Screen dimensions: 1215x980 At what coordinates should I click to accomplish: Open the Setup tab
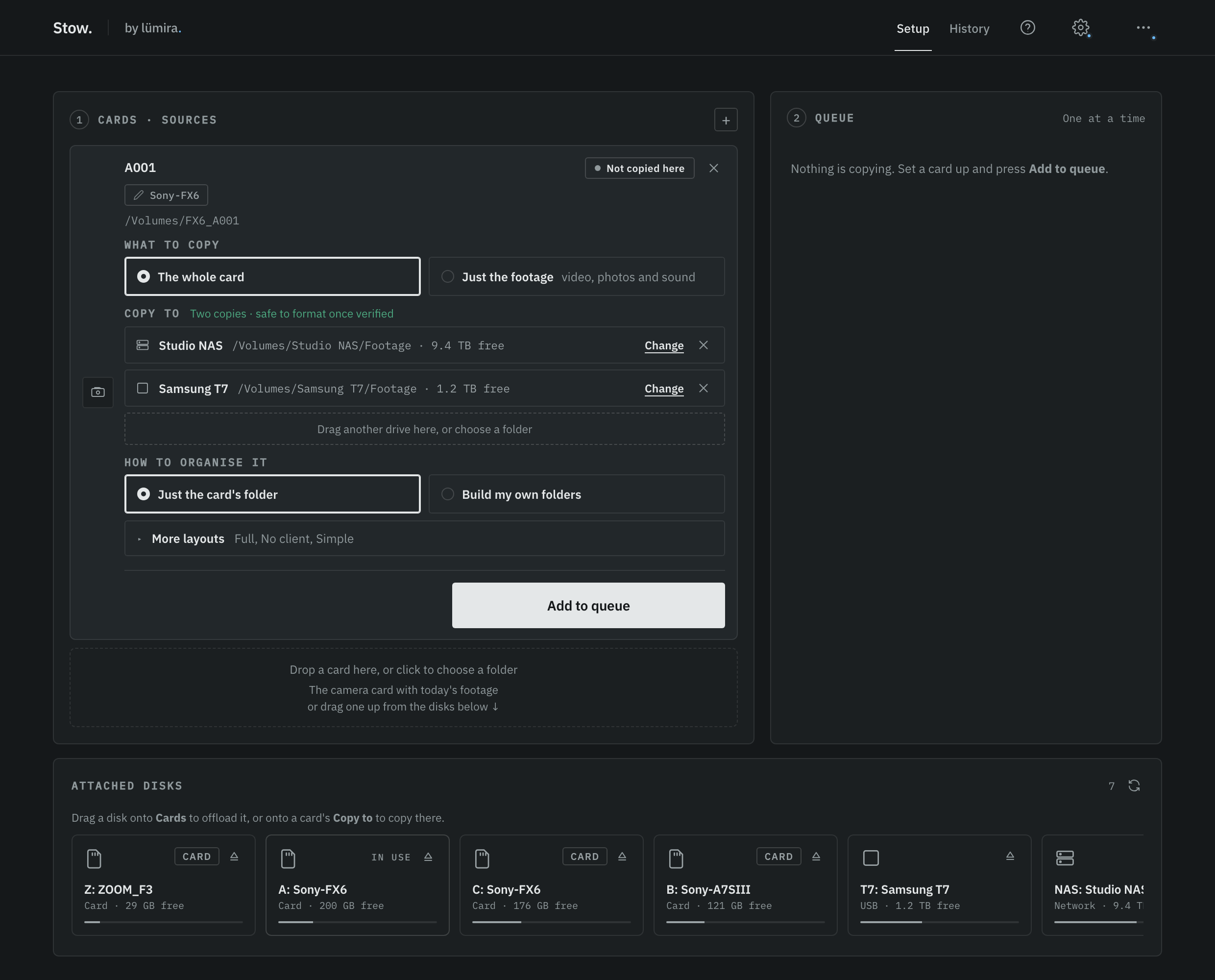[x=913, y=28]
